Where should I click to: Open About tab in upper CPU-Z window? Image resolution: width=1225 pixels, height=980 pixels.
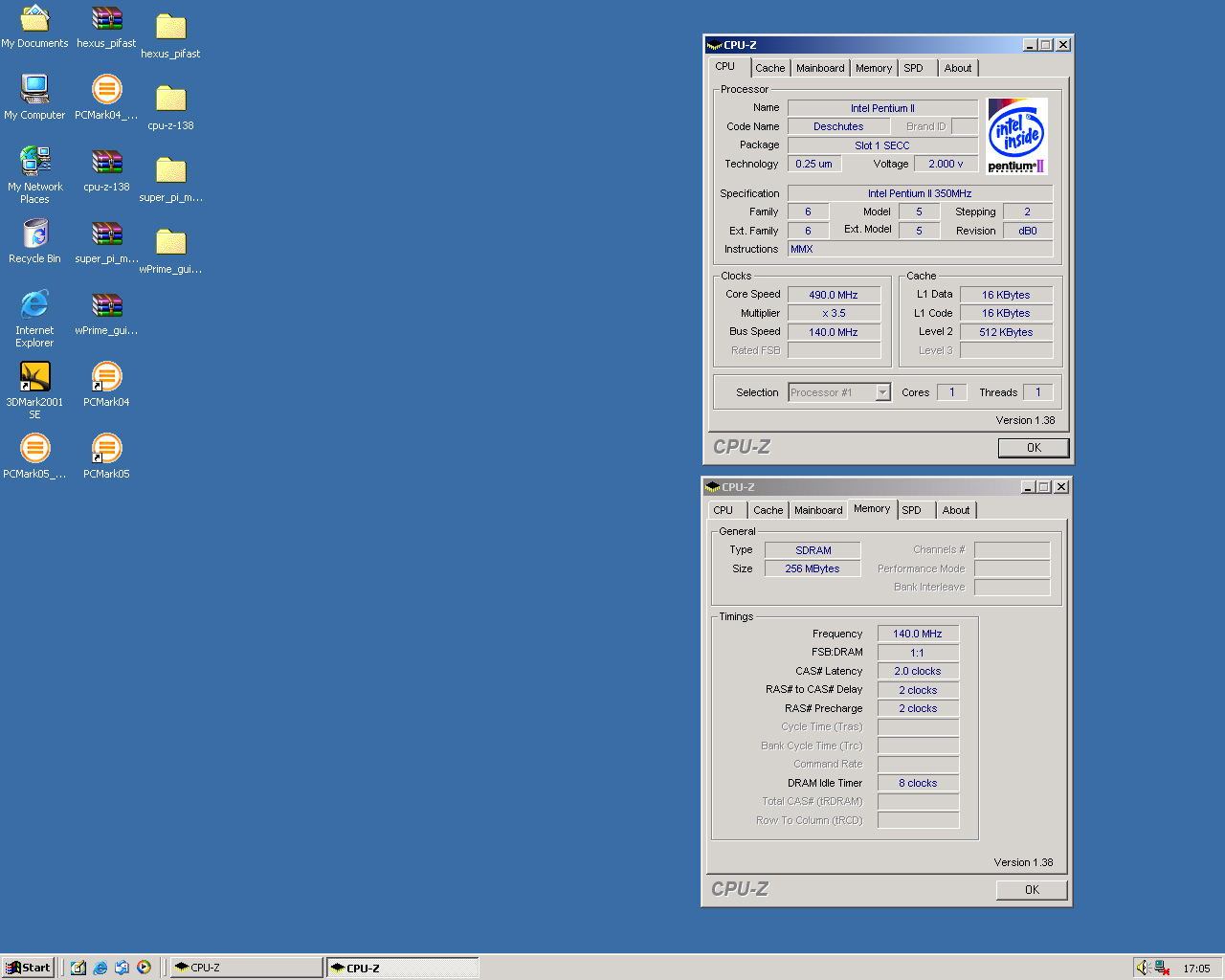[x=958, y=68]
